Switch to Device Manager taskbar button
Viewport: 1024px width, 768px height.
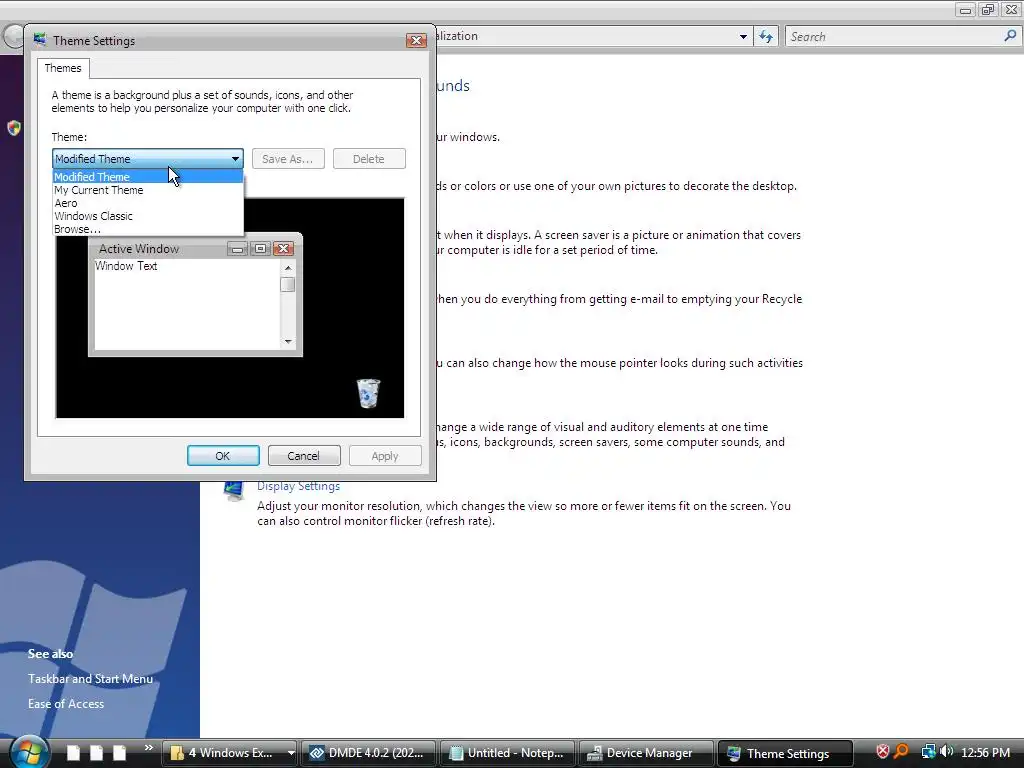pyautogui.click(x=647, y=753)
